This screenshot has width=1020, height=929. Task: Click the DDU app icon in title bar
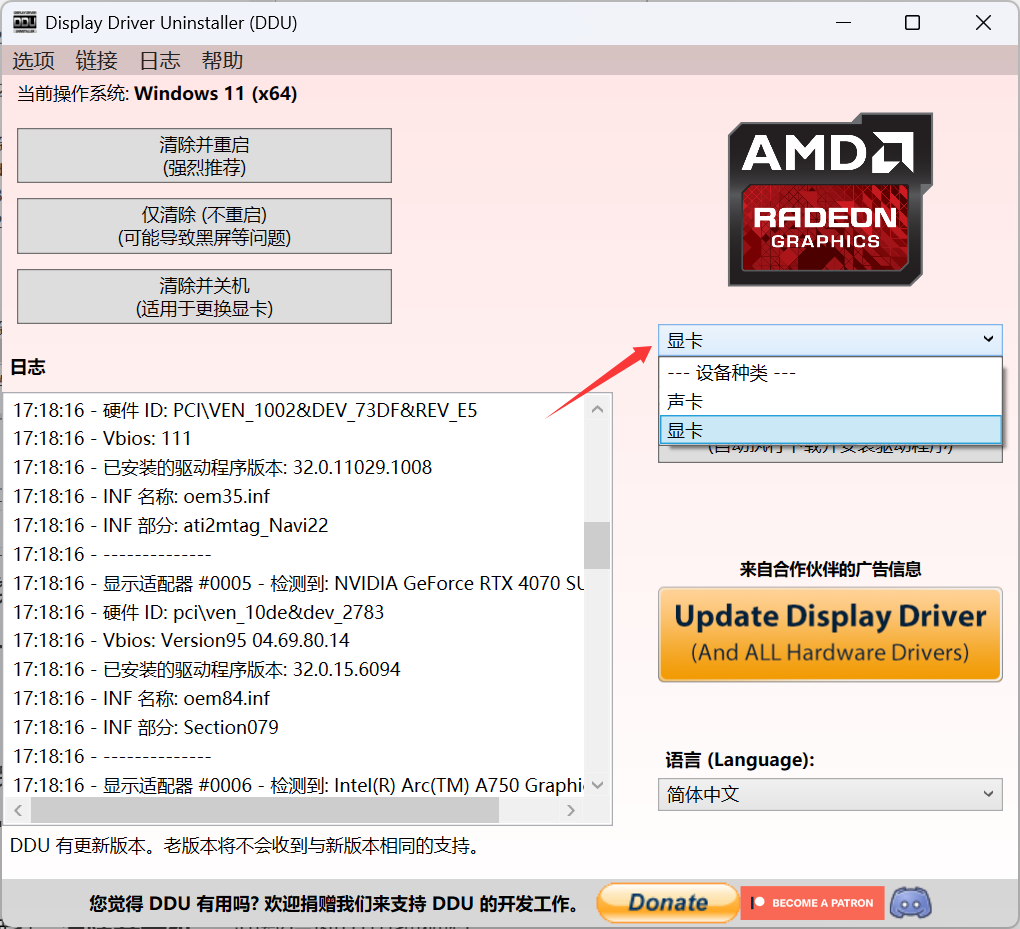tap(25, 23)
